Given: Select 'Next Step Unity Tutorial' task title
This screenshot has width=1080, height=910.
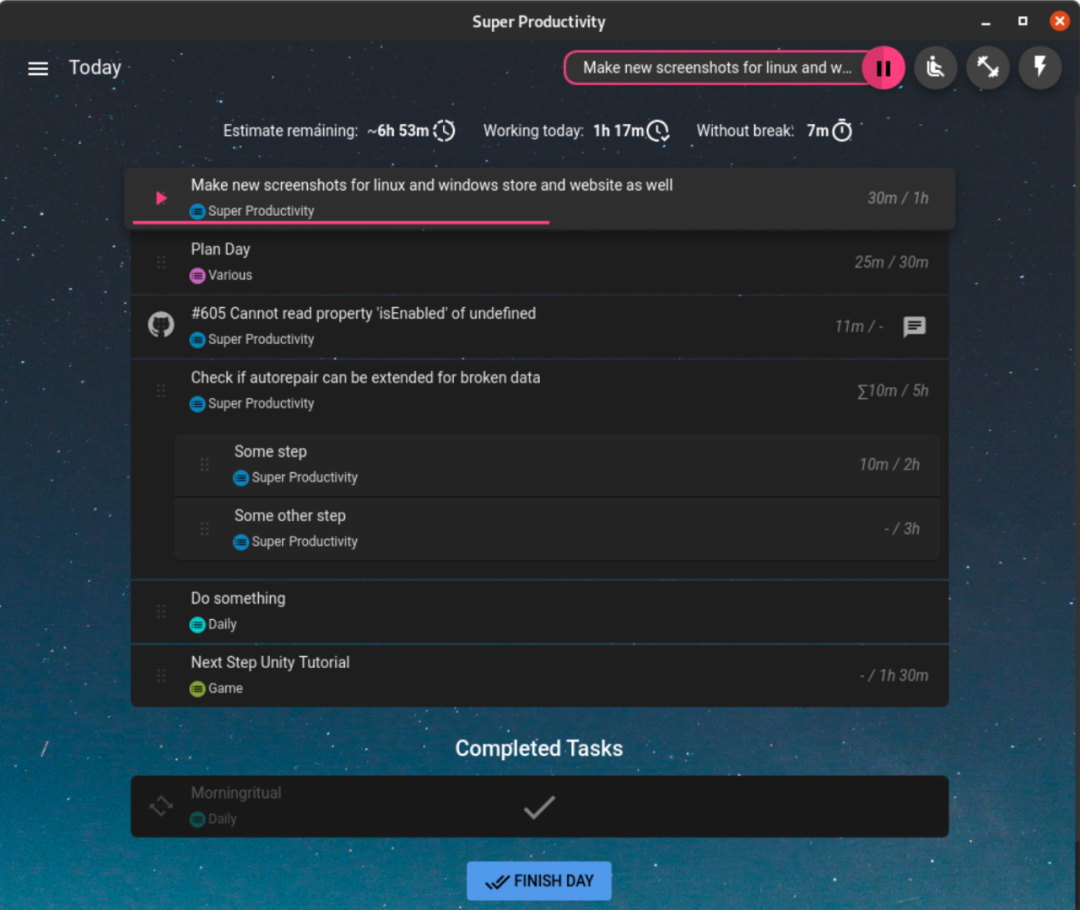Looking at the screenshot, I should pyautogui.click(x=270, y=662).
